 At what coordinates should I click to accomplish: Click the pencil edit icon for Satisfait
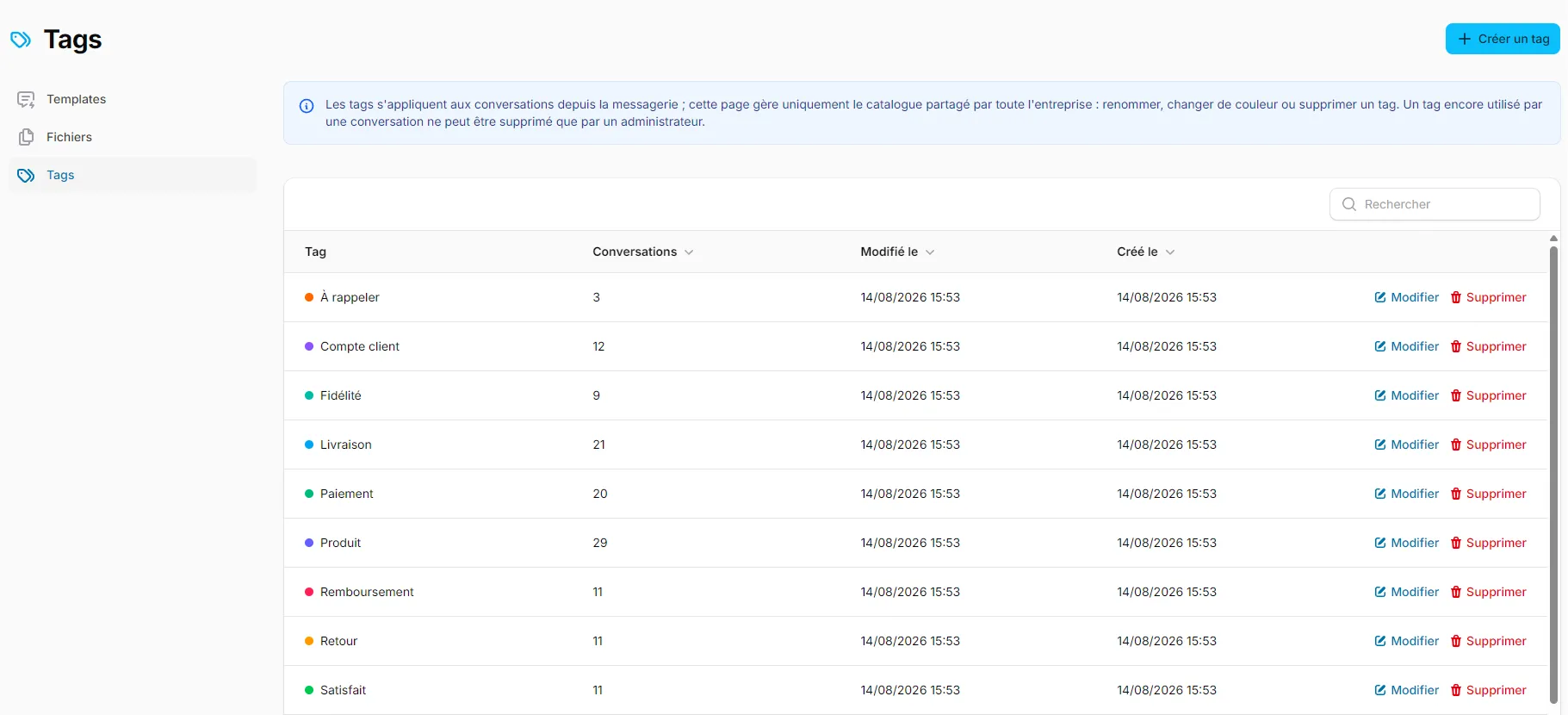(x=1380, y=690)
